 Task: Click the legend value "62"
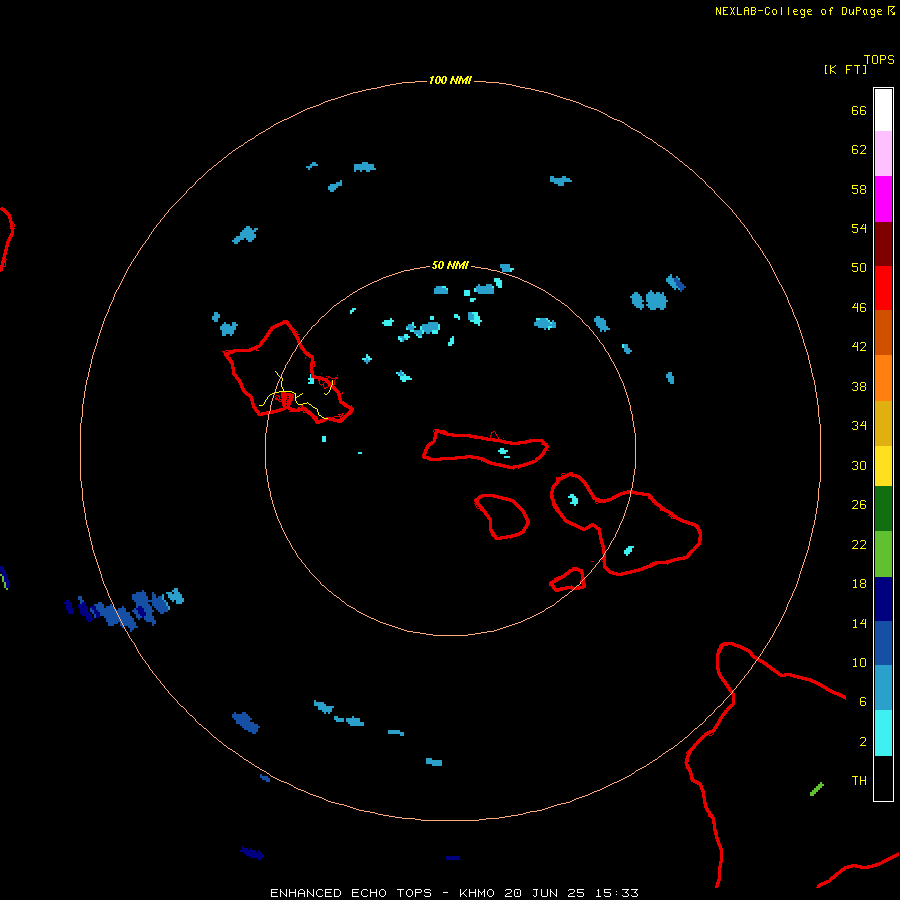pos(859,150)
